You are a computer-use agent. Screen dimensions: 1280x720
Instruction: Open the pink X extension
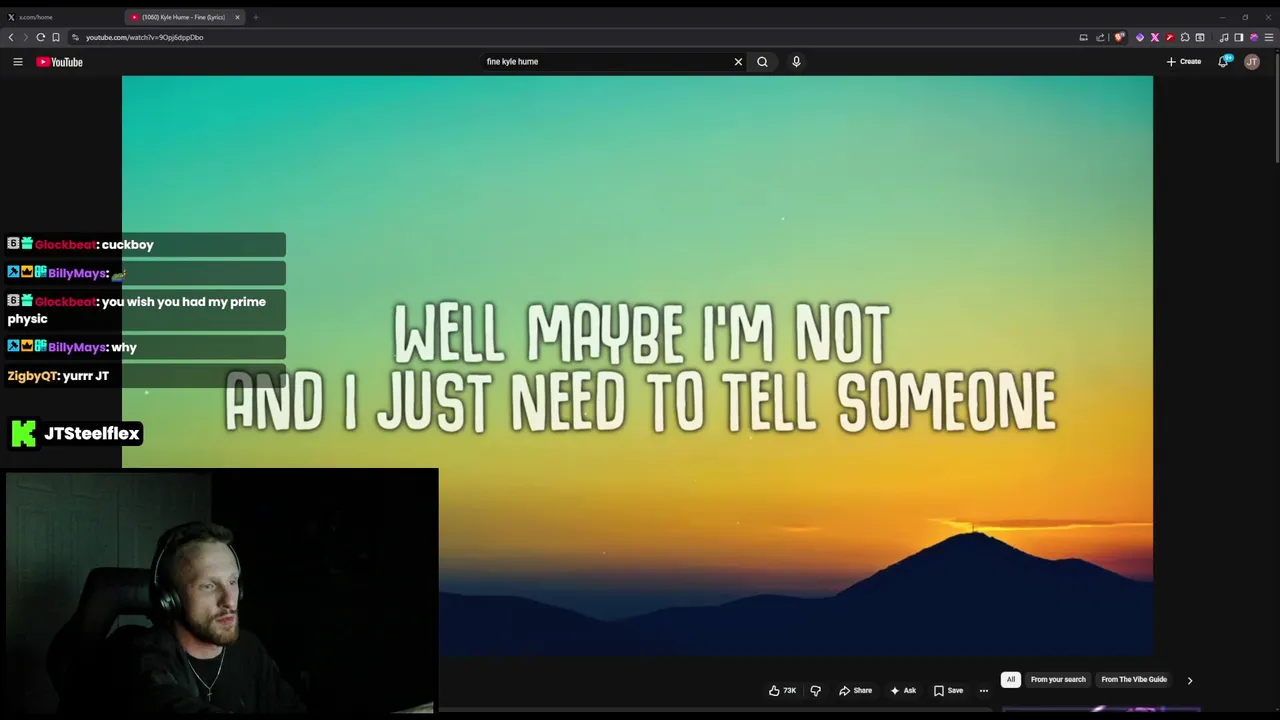coord(1154,37)
